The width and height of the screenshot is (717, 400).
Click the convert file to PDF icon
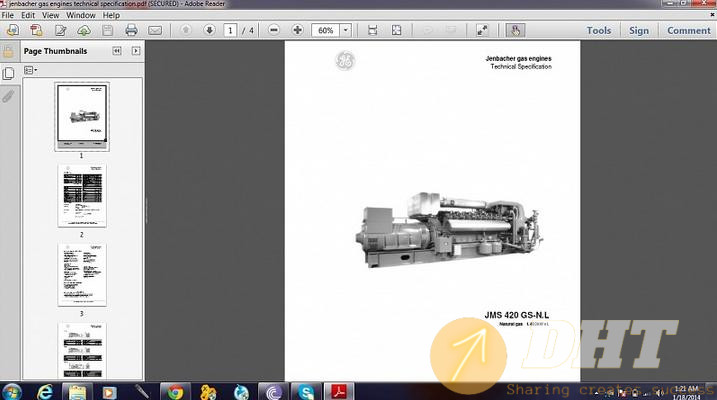(36, 30)
